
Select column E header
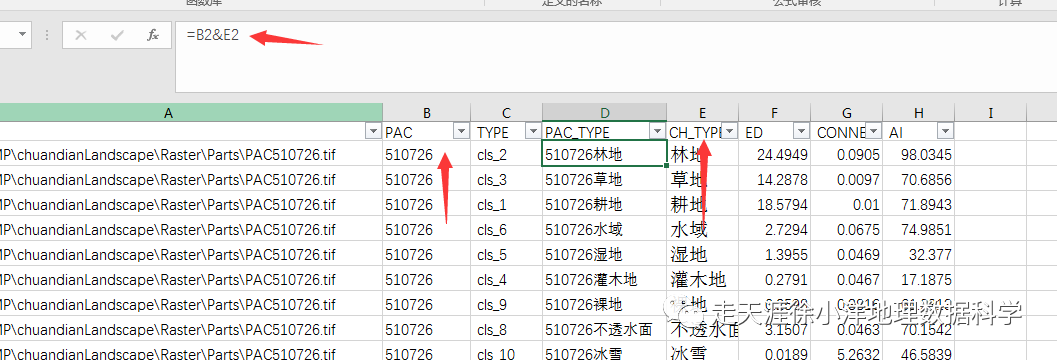point(702,113)
